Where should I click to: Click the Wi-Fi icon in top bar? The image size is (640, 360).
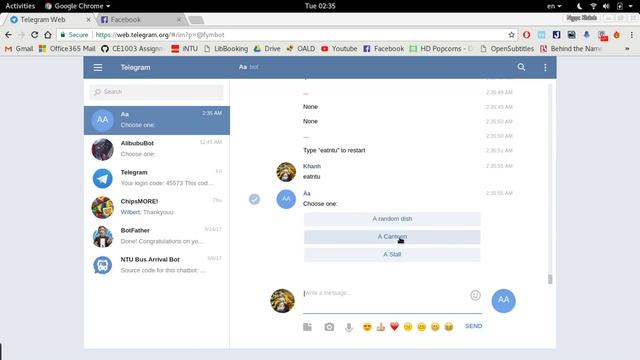pos(593,6)
